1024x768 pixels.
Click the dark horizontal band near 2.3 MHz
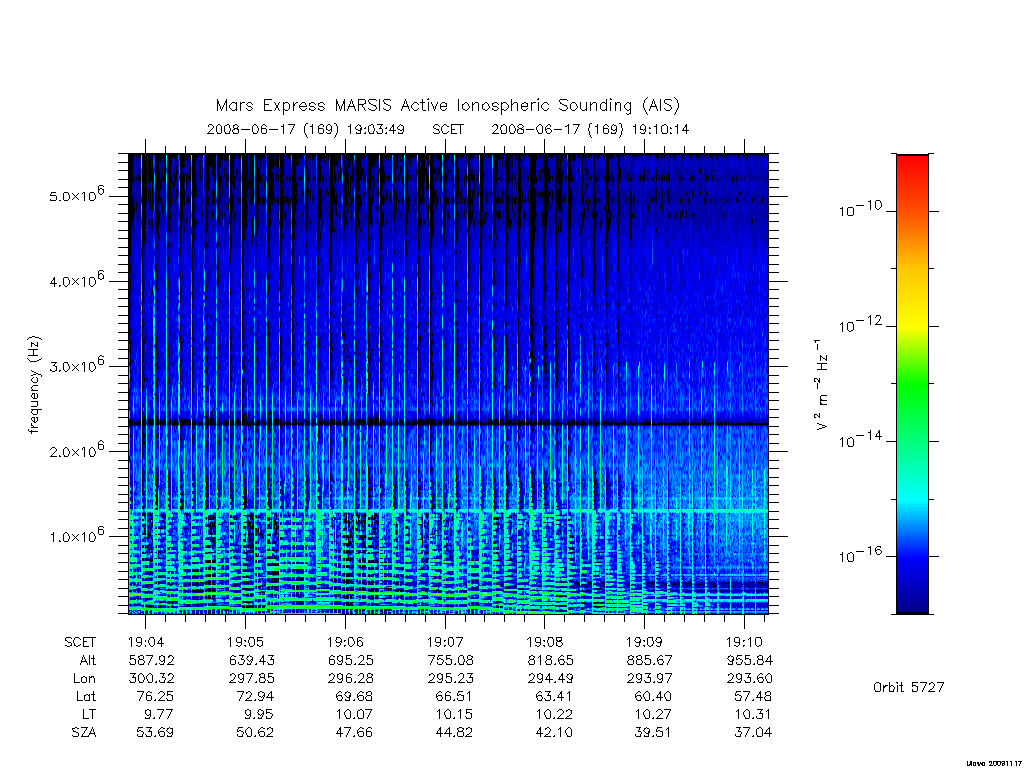[448, 423]
